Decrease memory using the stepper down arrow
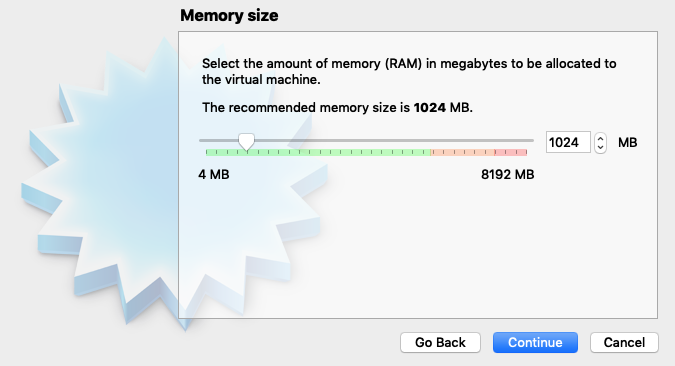Image resolution: width=675 pixels, height=366 pixels. click(601, 148)
